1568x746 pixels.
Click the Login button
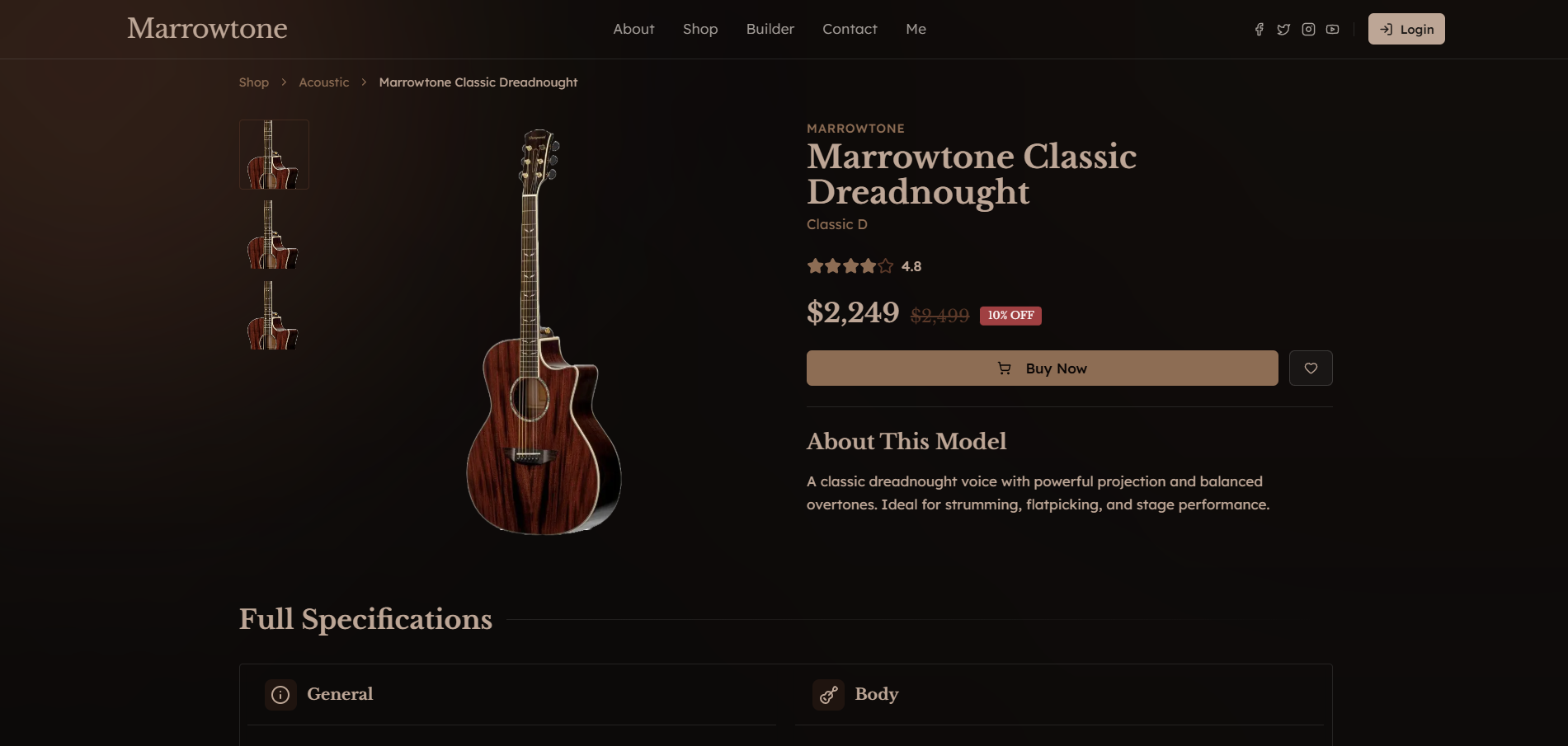[1406, 29]
